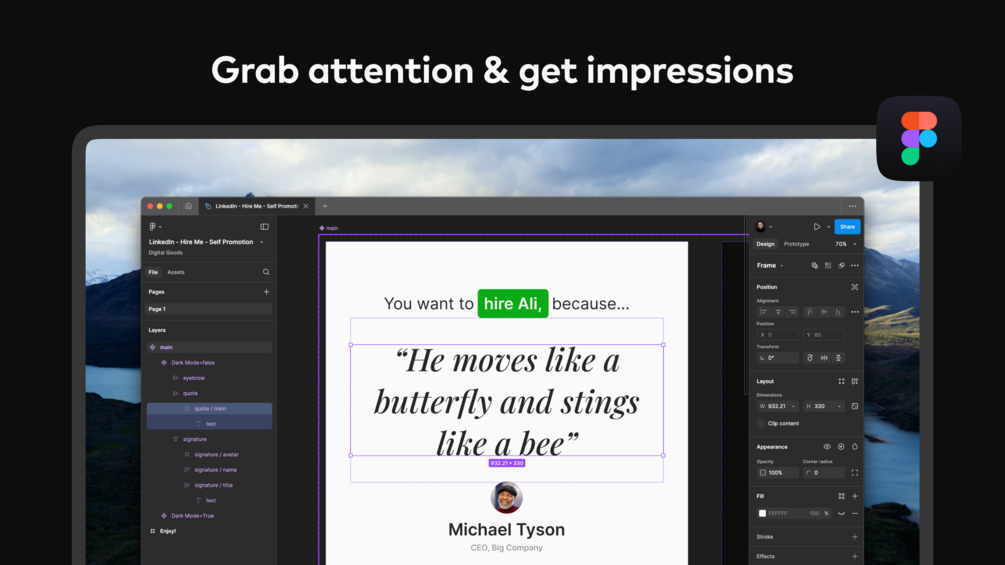The width and height of the screenshot is (1005, 565).
Task: Toggle layer visibility eye in Appearance
Action: 827,447
